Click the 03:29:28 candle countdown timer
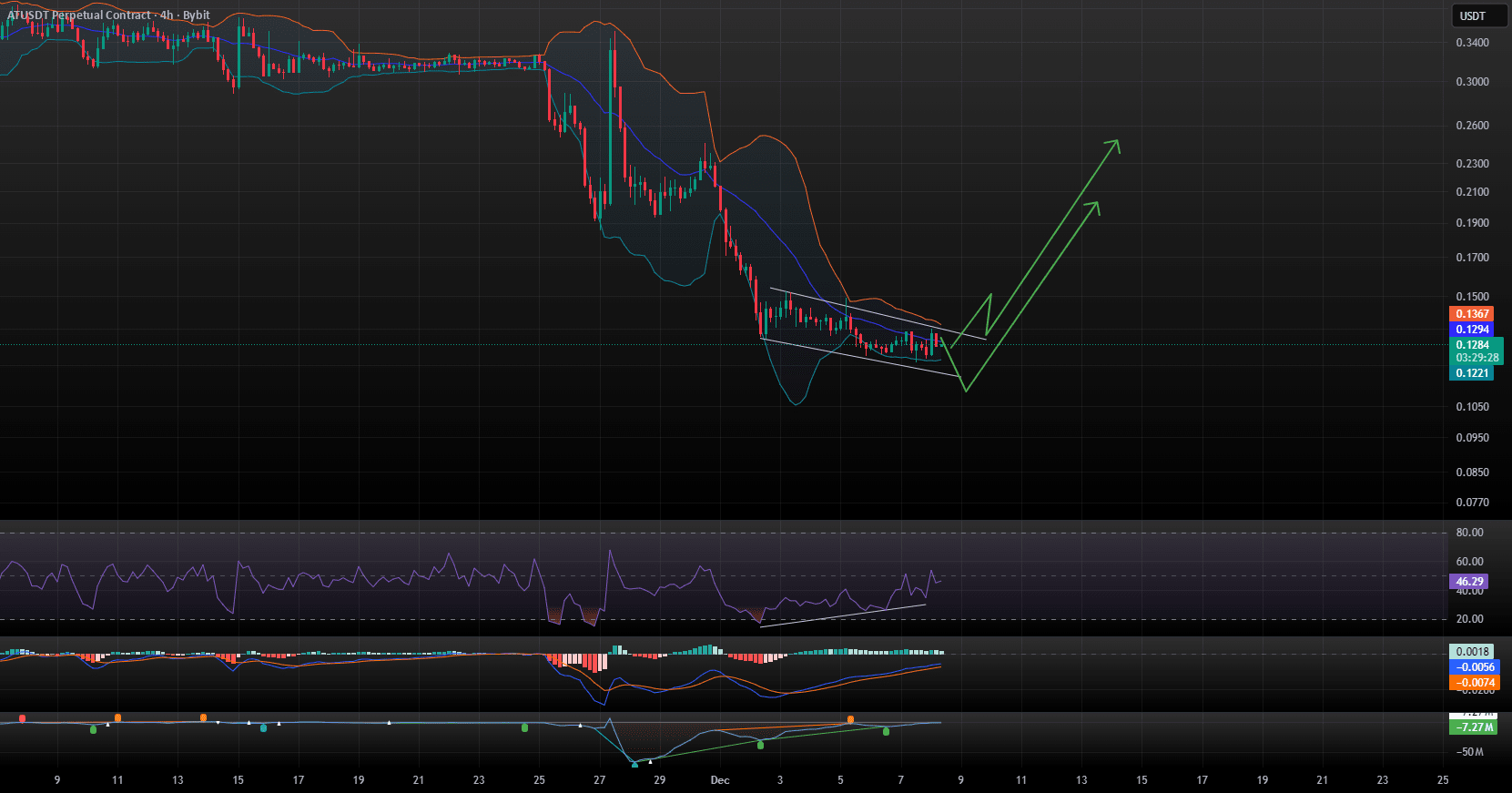This screenshot has width=1512, height=793. [x=1476, y=358]
